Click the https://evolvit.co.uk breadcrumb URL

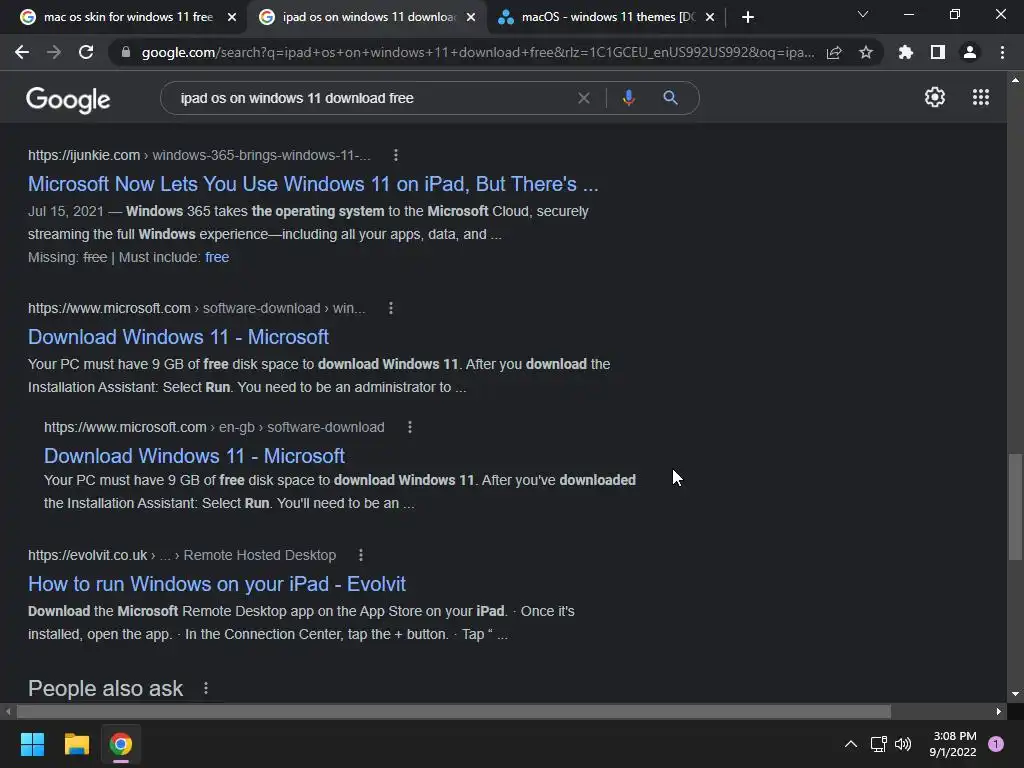88,555
